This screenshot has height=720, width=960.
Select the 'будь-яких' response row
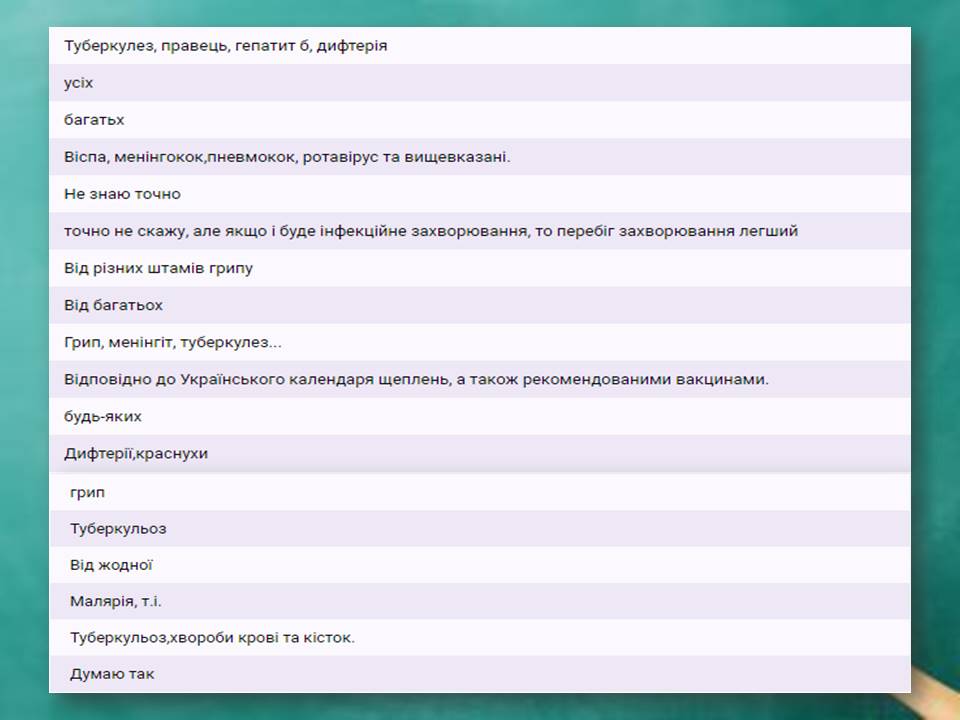pyautogui.click(x=479, y=416)
